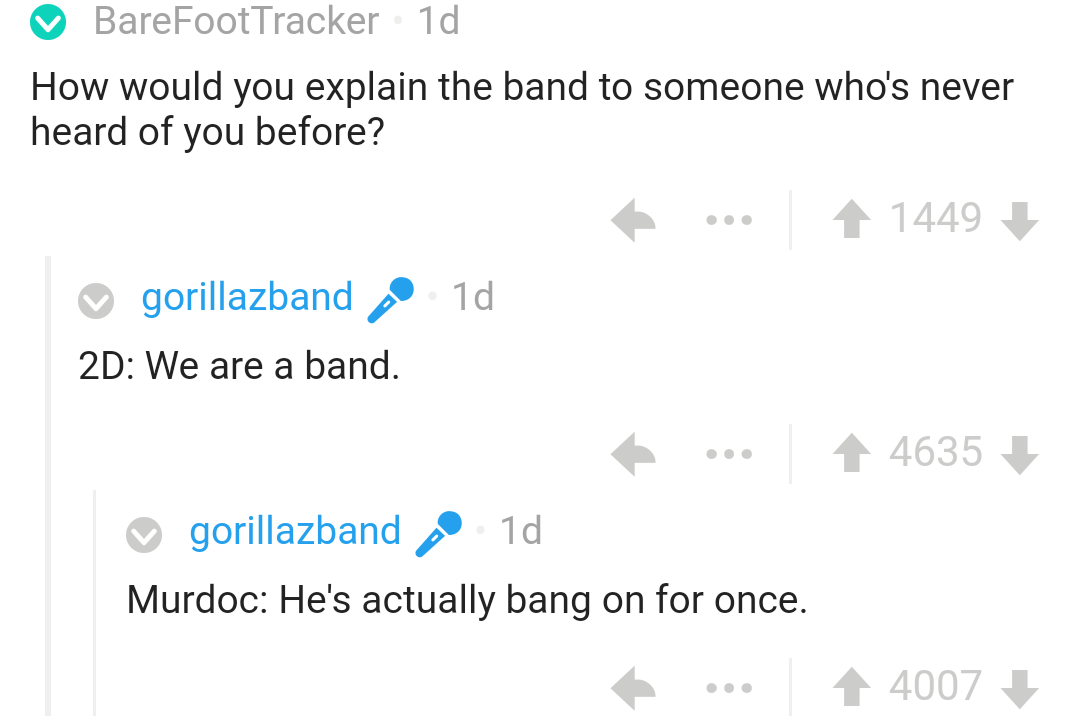Collapse the Murdoc reply comment
The width and height of the screenshot is (1080, 716).
144,533
